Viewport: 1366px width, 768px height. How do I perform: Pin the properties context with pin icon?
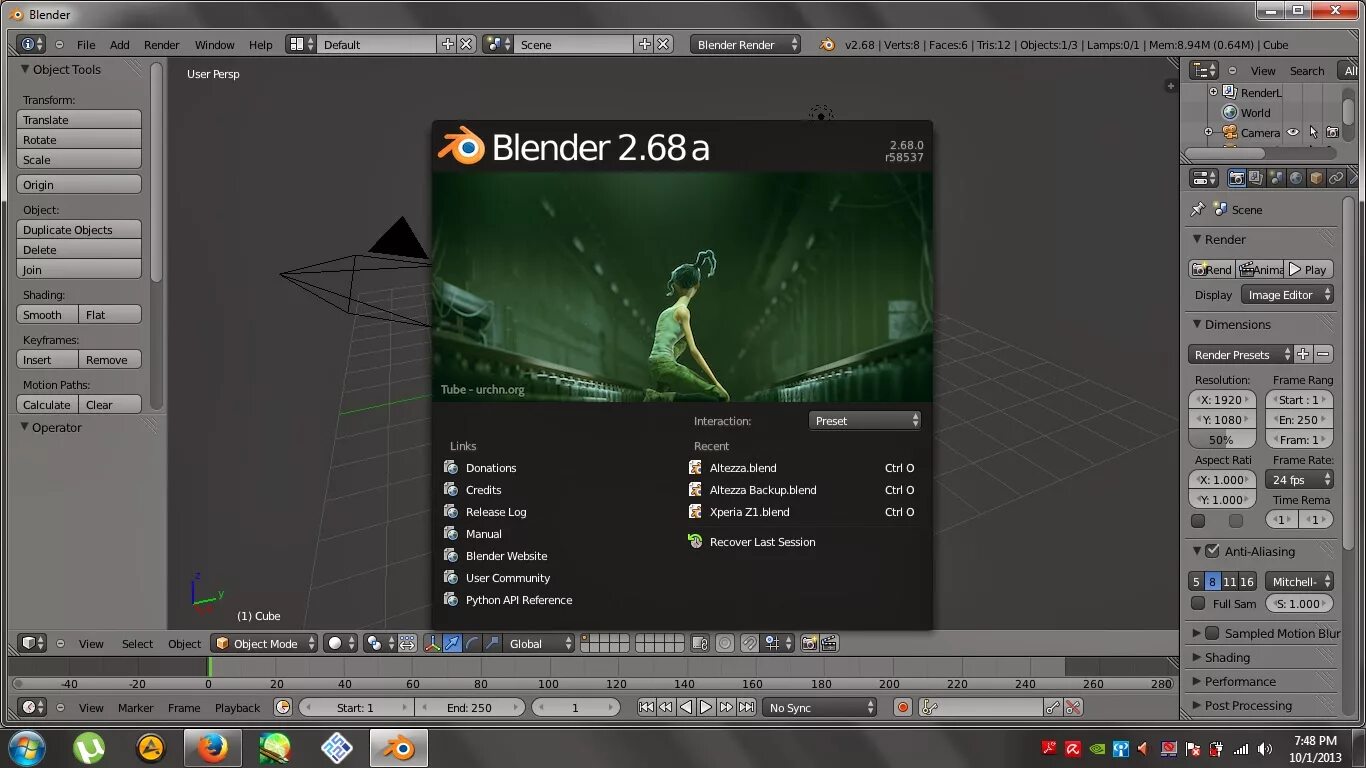1197,209
